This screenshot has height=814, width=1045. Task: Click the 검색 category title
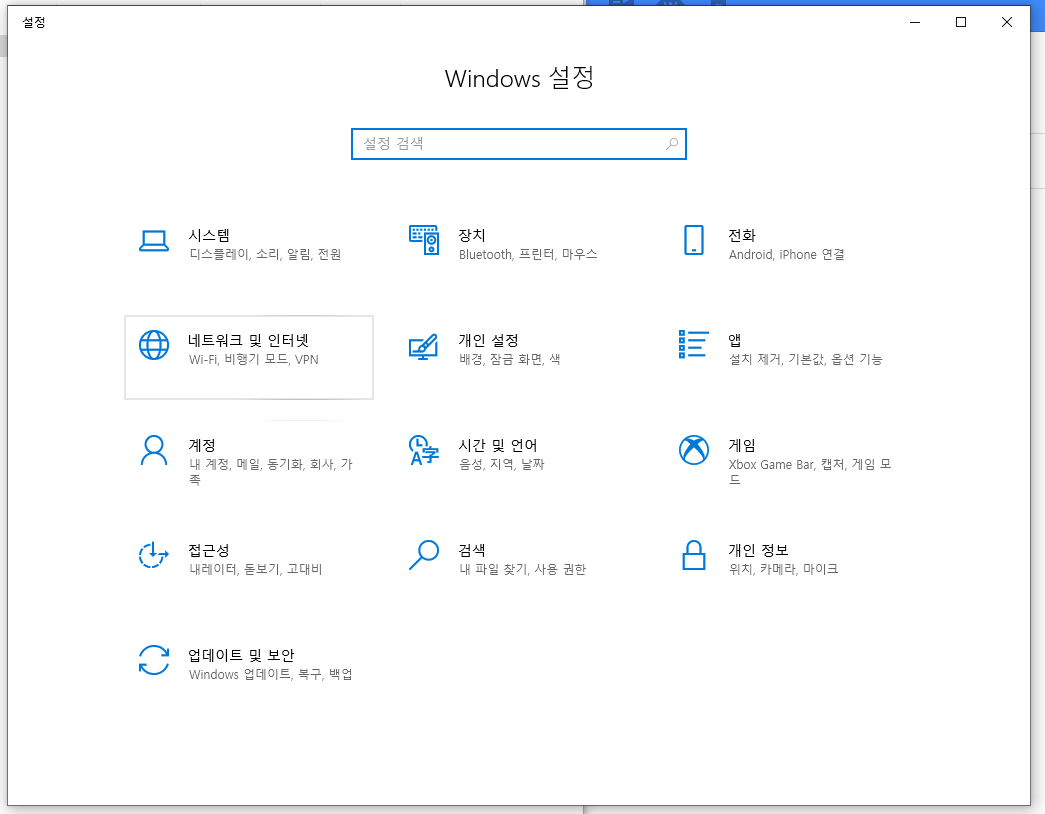(x=472, y=551)
